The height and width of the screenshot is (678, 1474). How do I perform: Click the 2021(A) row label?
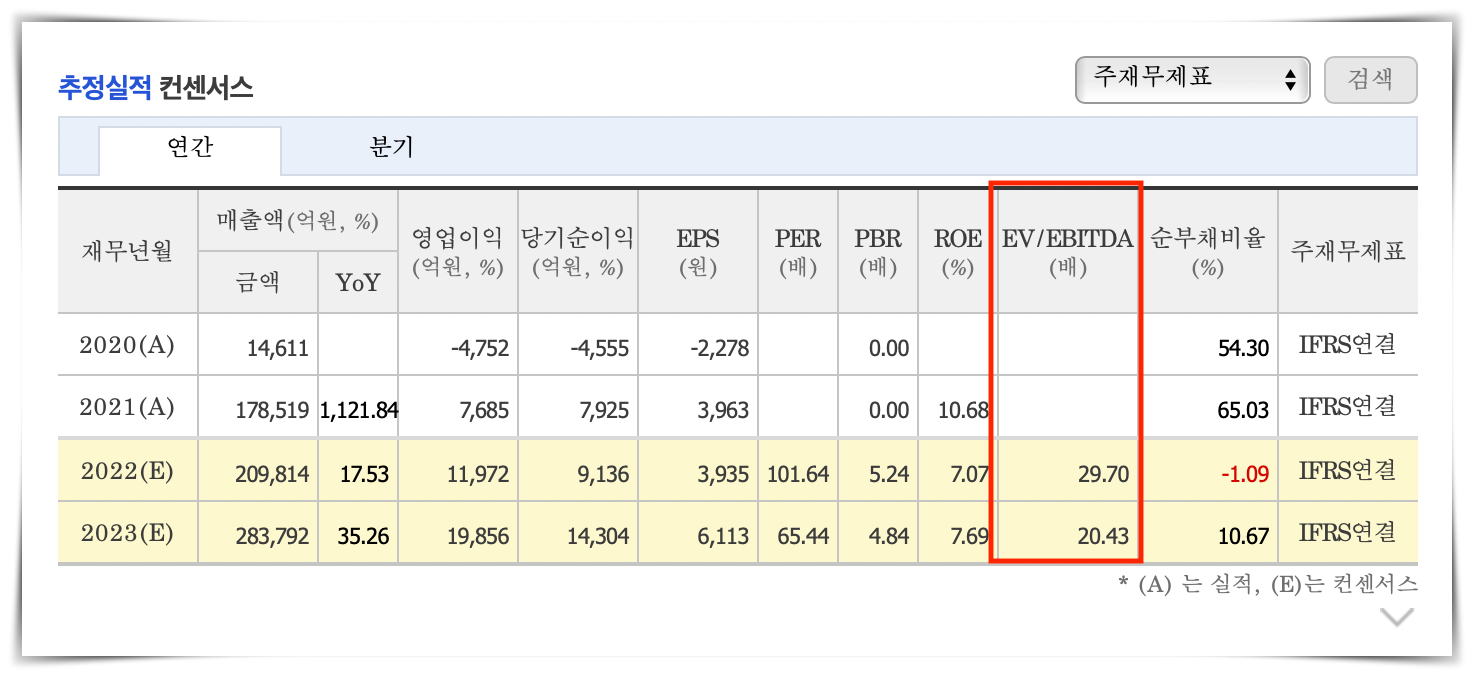tap(127, 408)
